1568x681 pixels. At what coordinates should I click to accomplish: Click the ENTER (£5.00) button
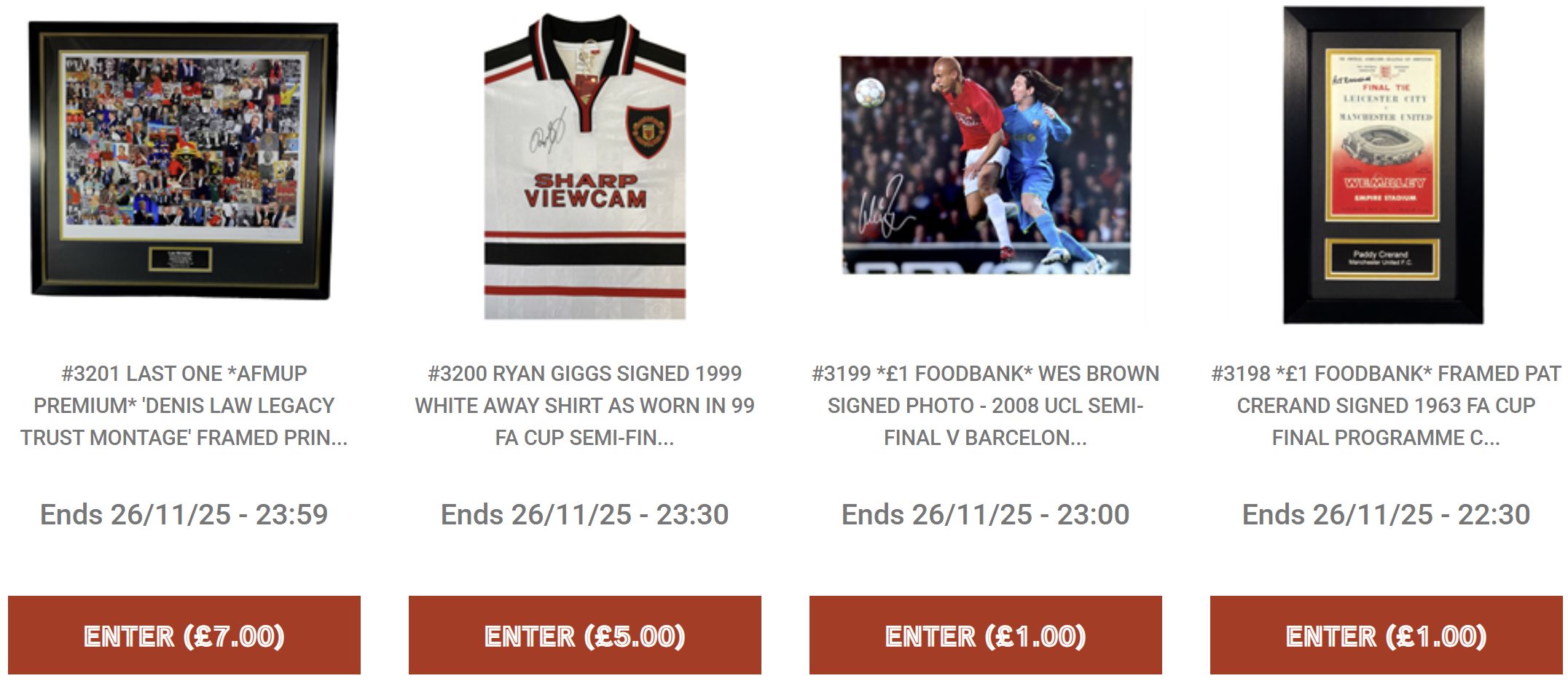coord(585,635)
